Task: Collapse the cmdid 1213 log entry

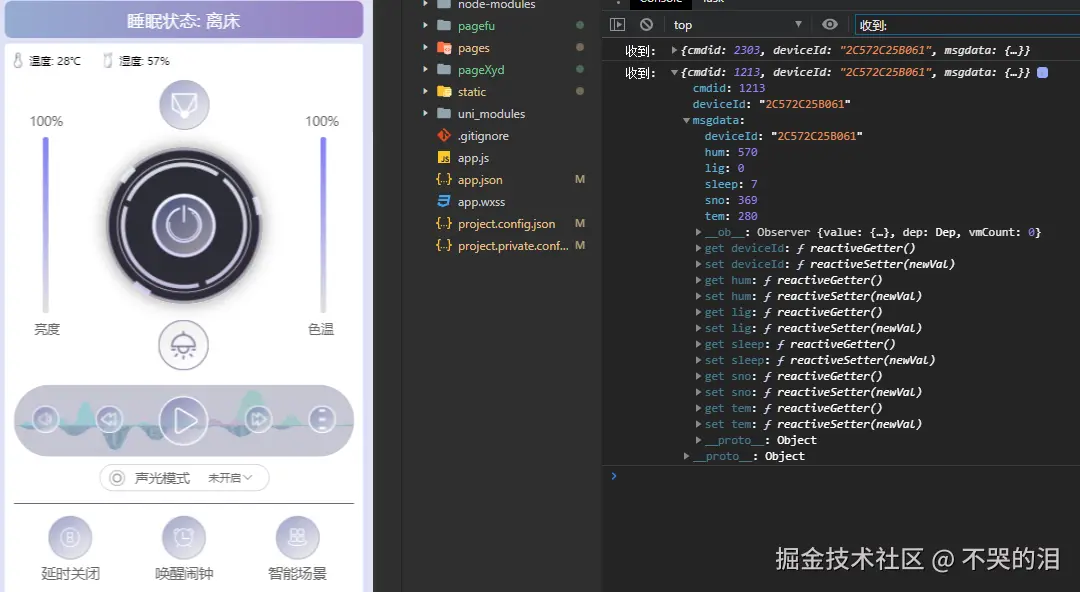Action: pyautogui.click(x=674, y=72)
